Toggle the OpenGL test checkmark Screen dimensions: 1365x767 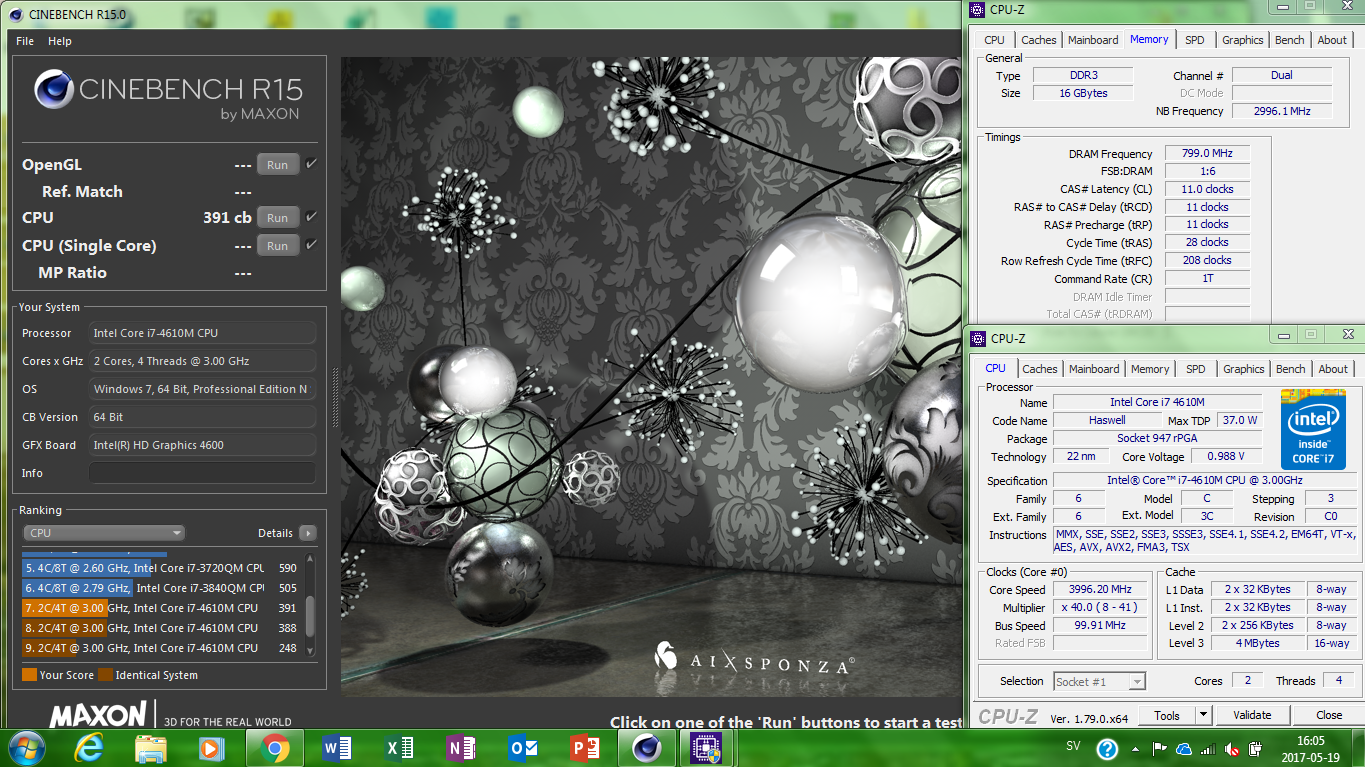tap(312, 164)
